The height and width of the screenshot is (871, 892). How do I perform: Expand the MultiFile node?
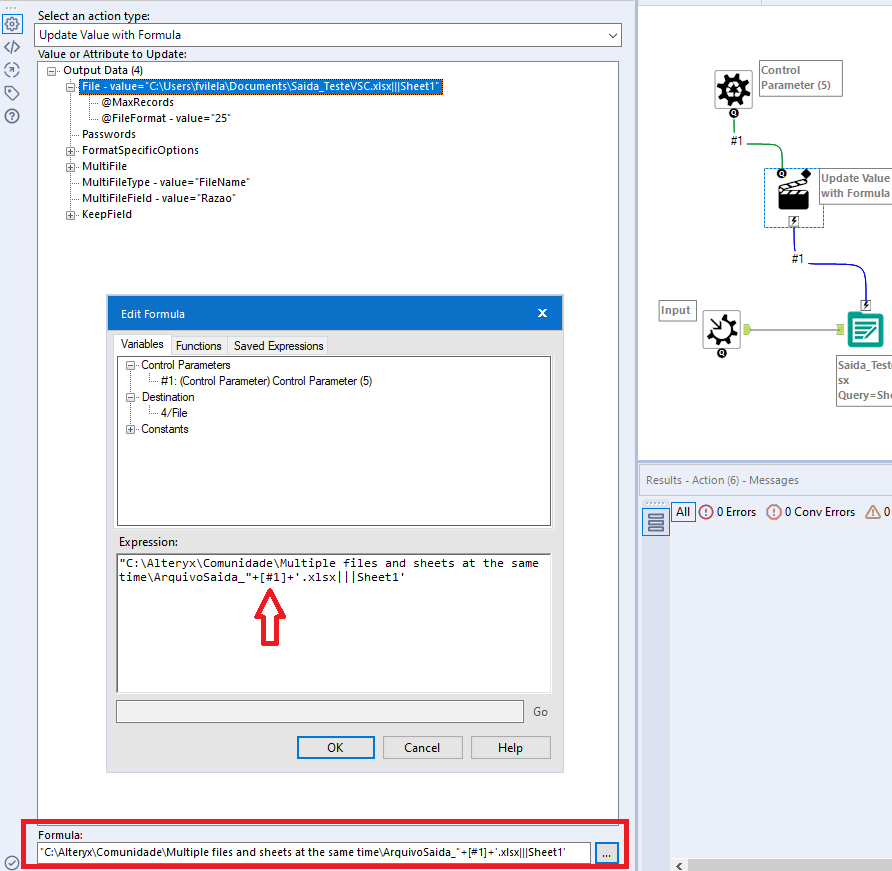click(70, 167)
